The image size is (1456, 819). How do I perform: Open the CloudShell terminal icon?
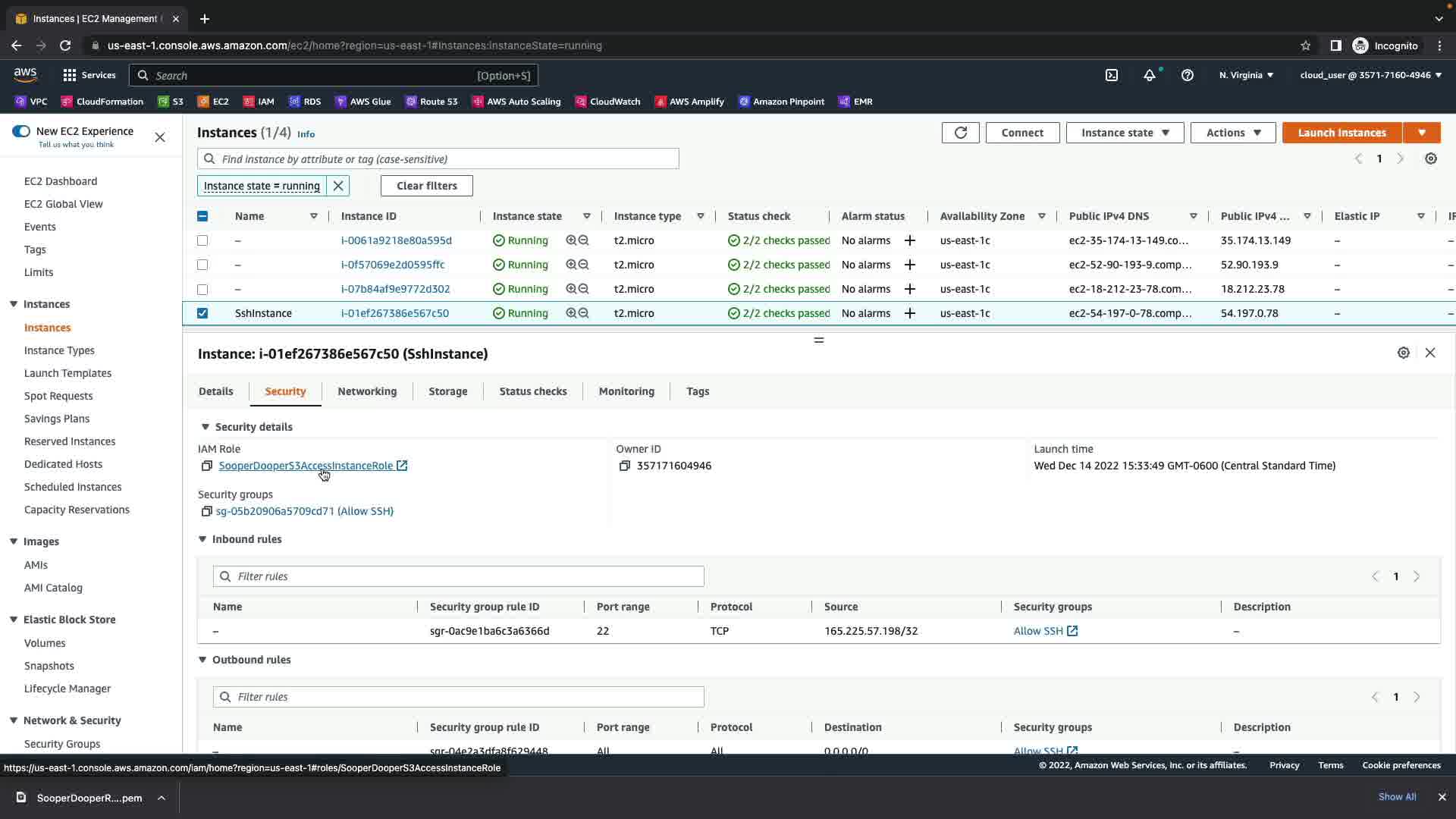point(1112,75)
